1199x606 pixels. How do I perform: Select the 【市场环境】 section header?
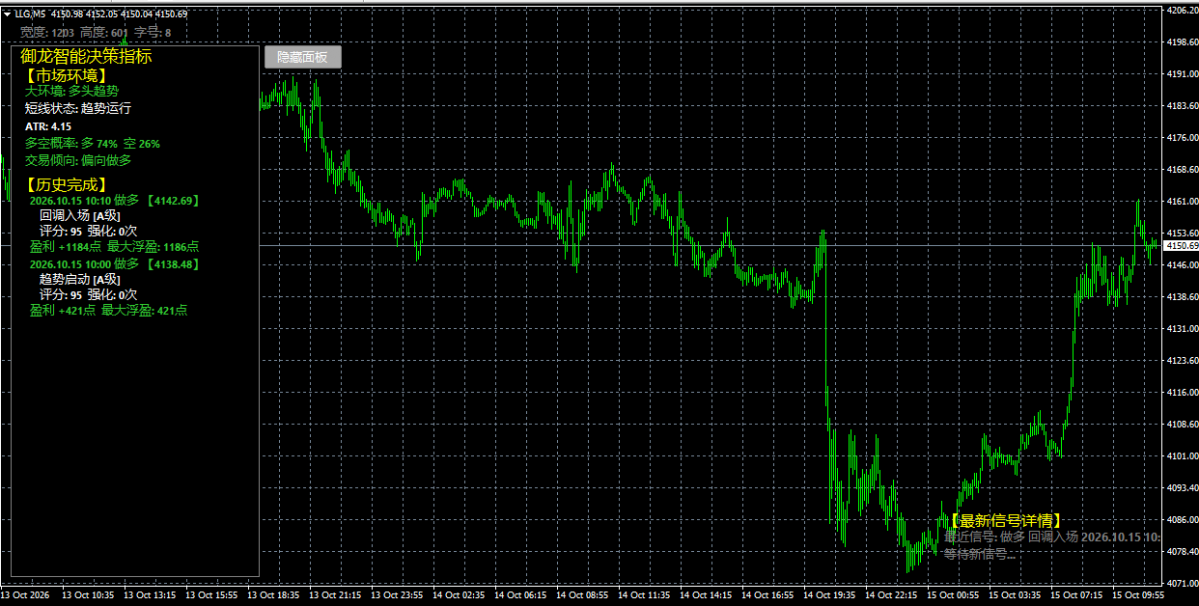[x=65, y=75]
